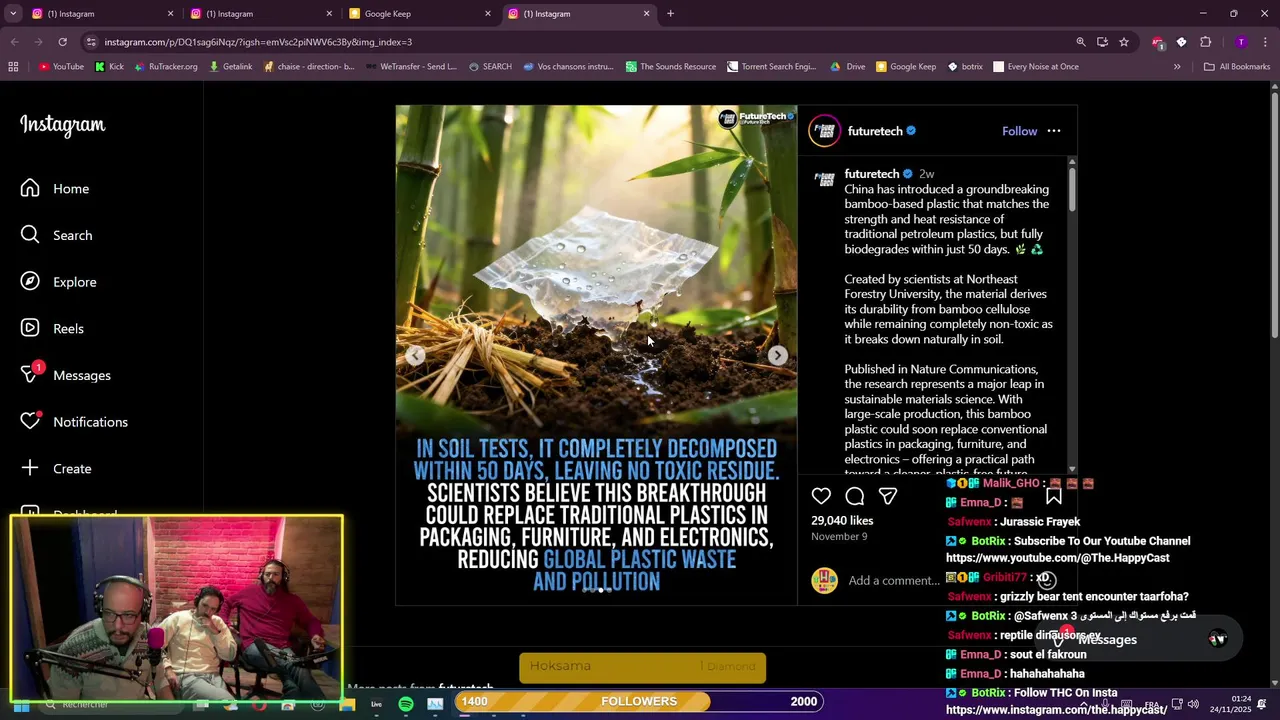Open the Chrome profile avatar menu
The height and width of the screenshot is (720, 1280).
1241,42
